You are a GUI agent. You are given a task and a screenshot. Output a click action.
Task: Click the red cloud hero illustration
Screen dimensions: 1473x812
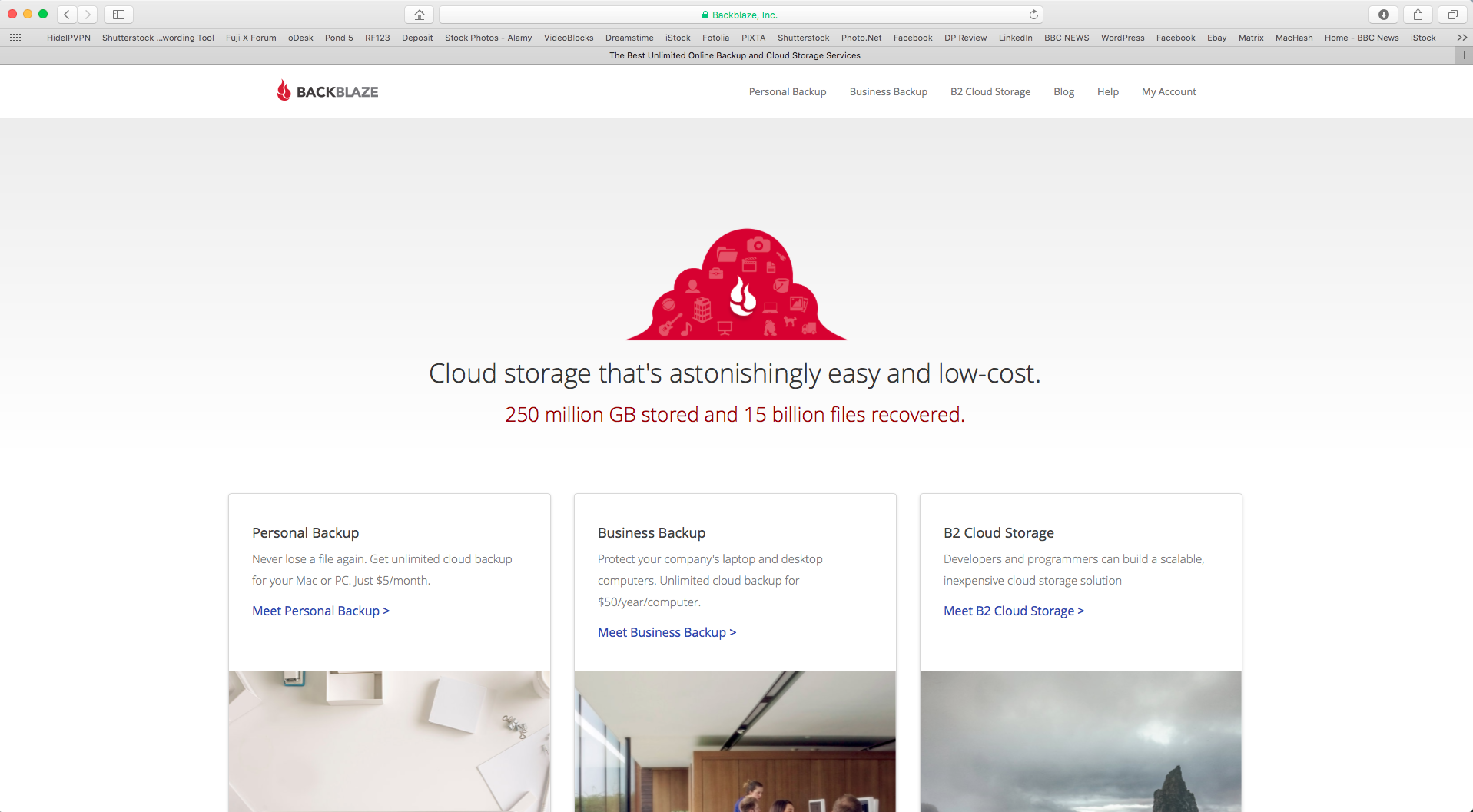pyautogui.click(x=736, y=284)
